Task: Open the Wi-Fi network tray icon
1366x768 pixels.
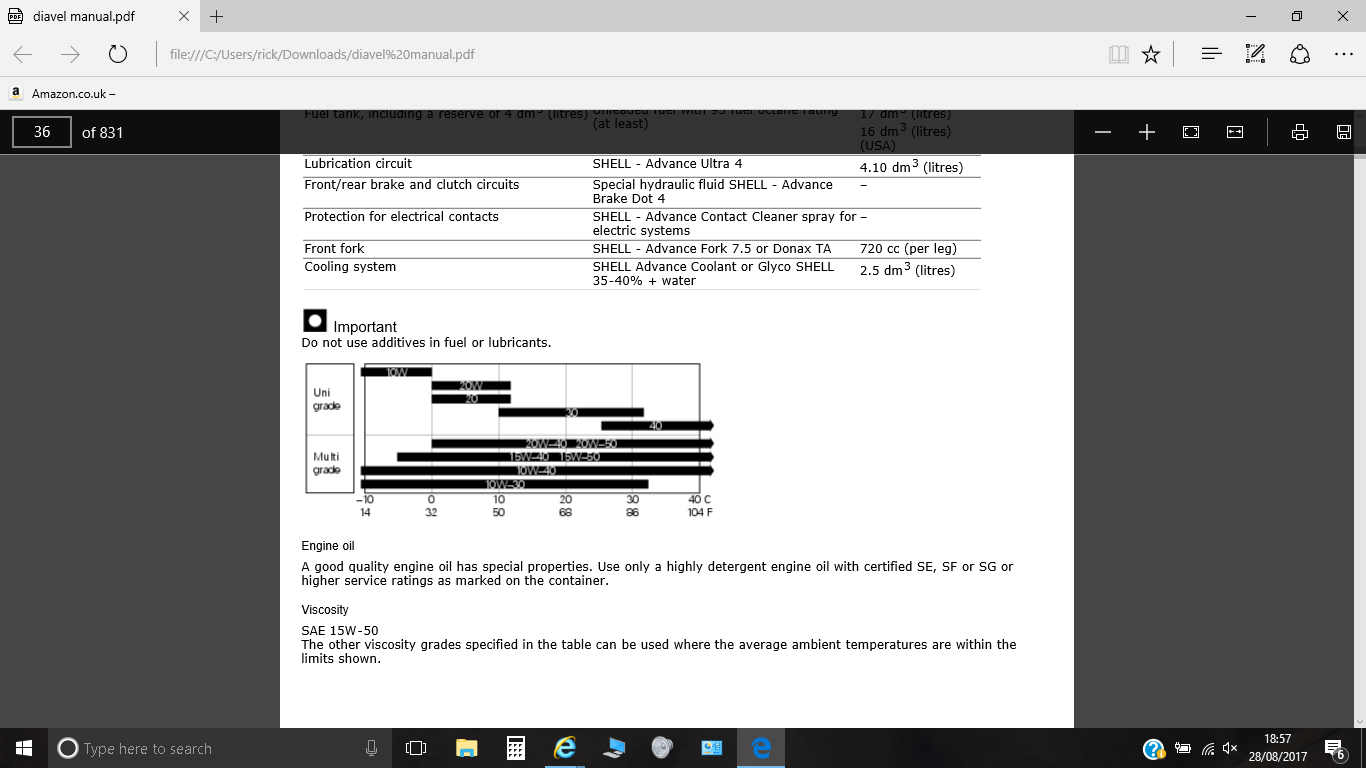Action: pos(1208,748)
